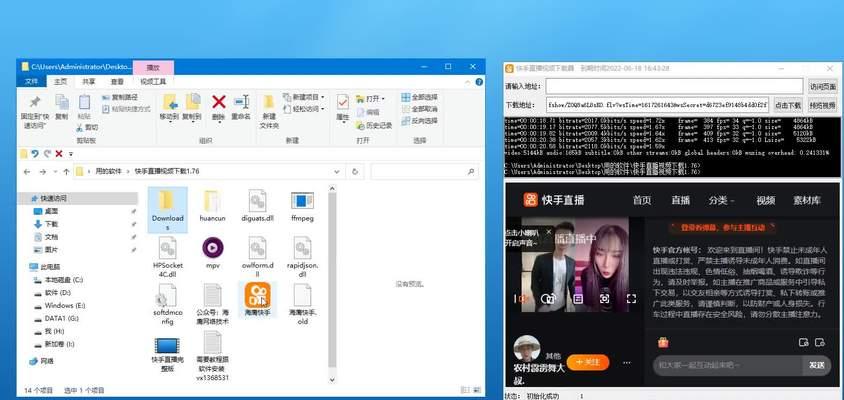The image size is (844, 400).
Task: Expand the address bar history dropdown
Action: click(337, 172)
